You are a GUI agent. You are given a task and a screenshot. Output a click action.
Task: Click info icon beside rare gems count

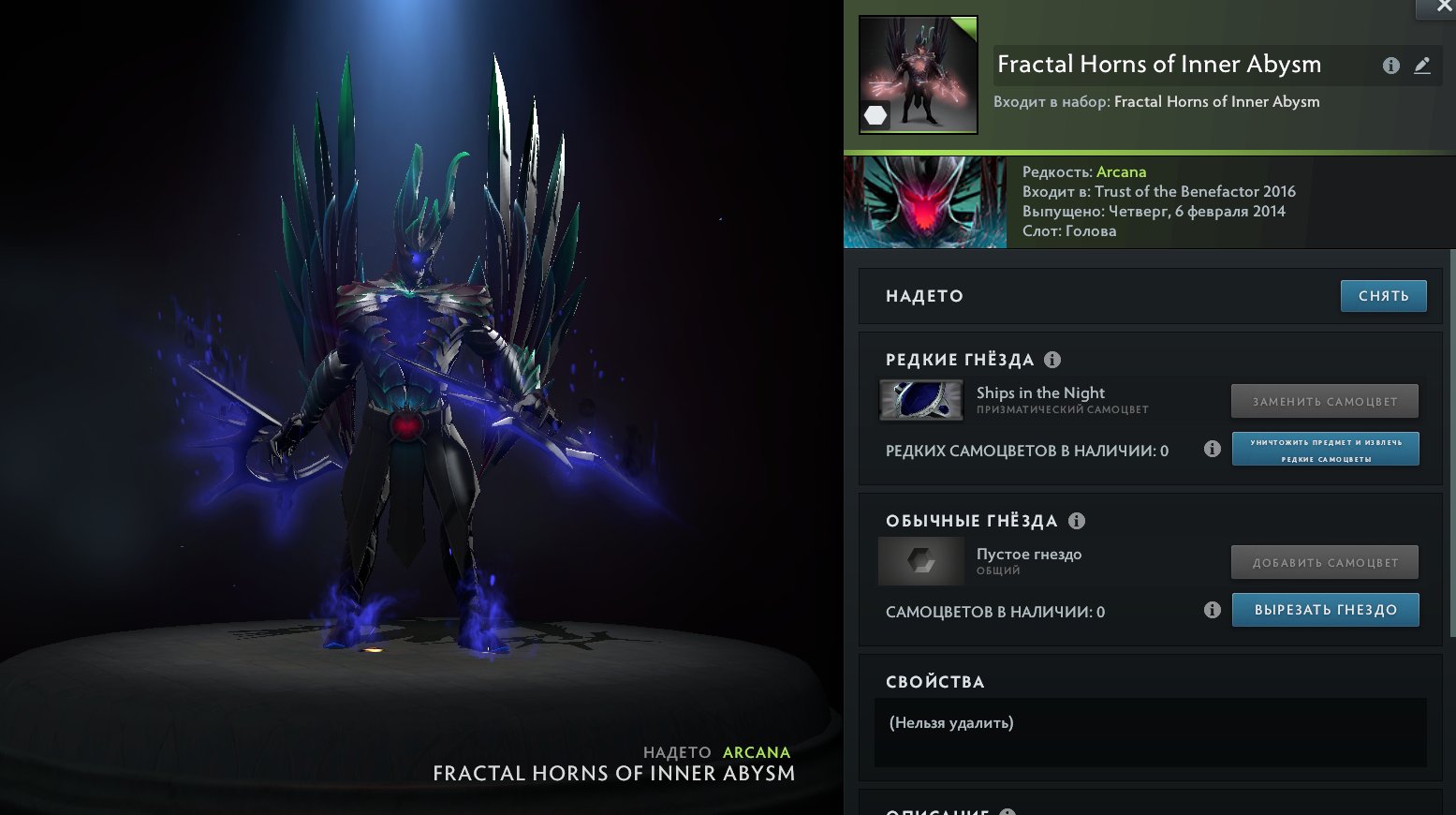(1213, 449)
